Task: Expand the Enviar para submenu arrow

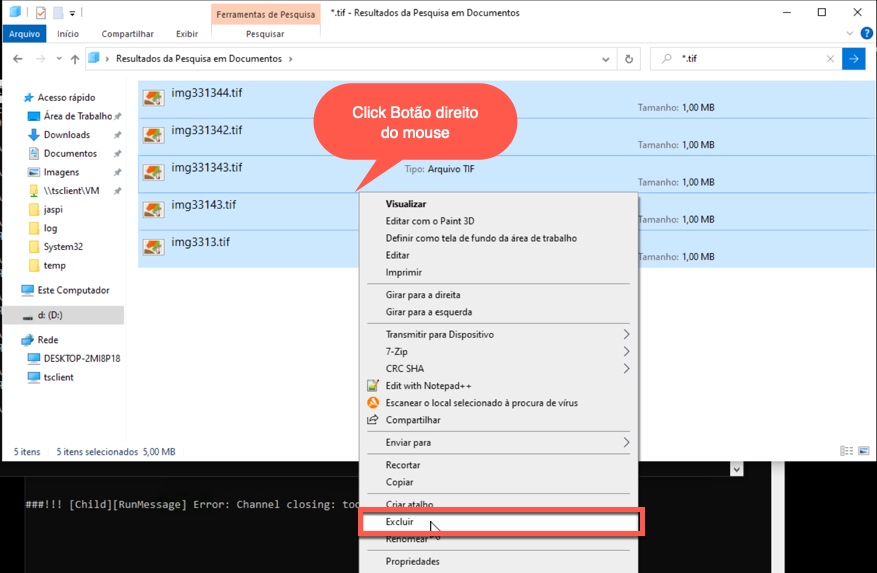Action: pos(626,443)
